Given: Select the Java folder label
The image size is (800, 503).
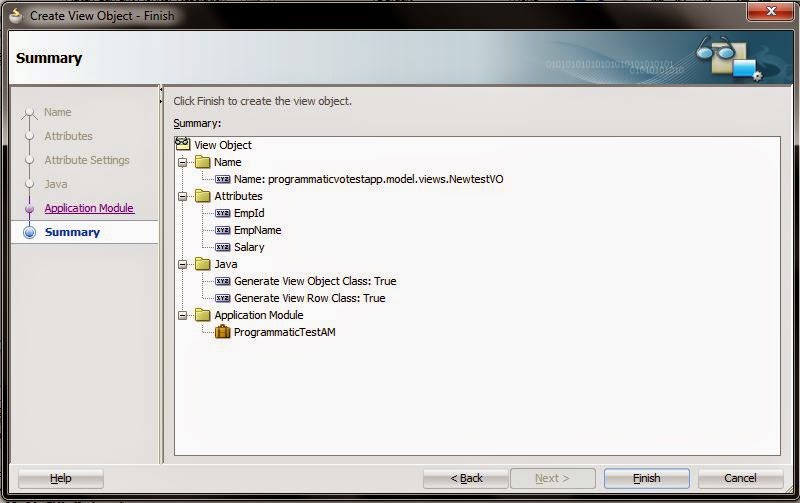Looking at the screenshot, I should [x=226, y=264].
